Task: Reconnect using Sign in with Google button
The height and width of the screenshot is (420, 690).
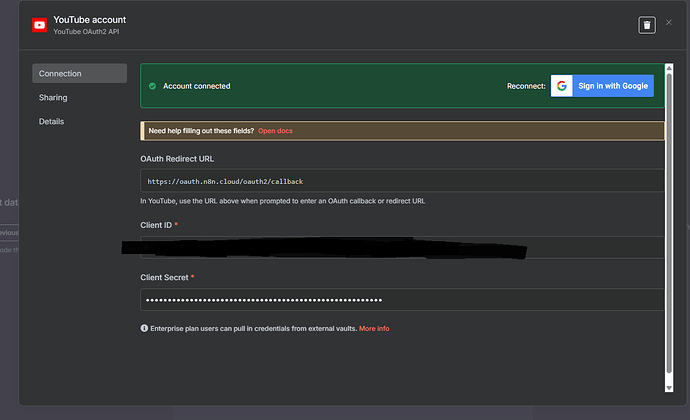Action: pos(602,86)
